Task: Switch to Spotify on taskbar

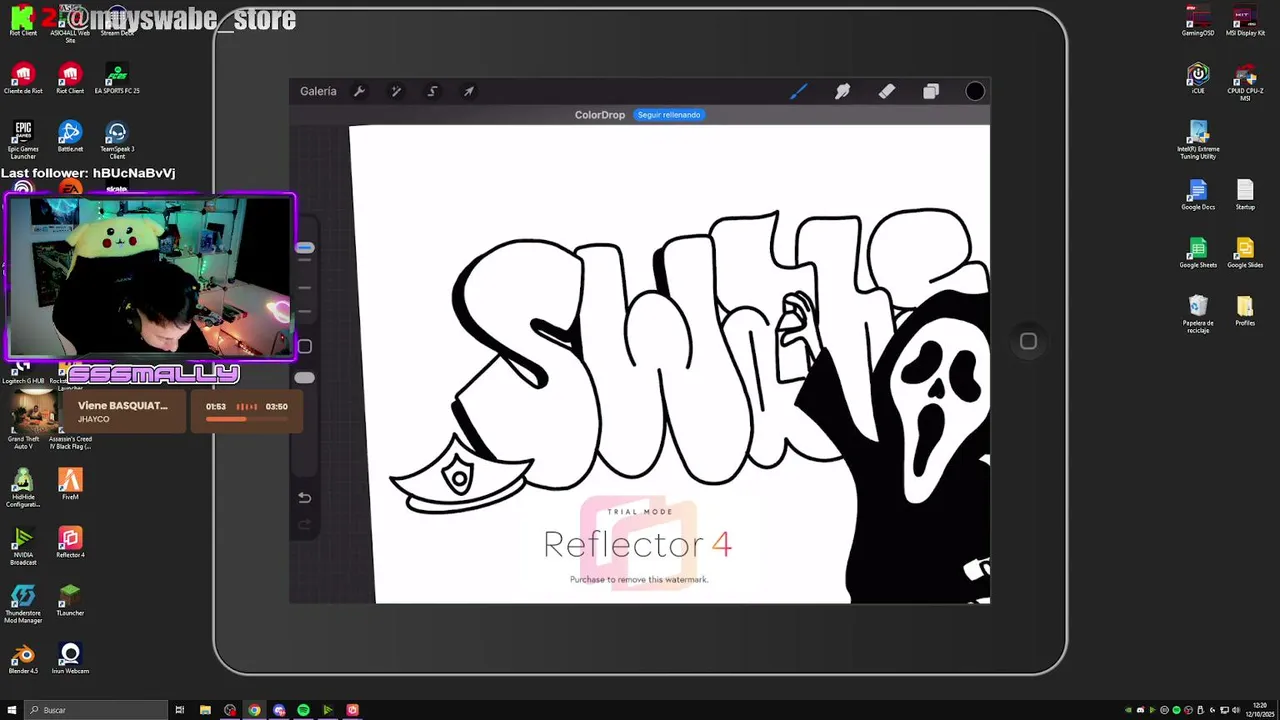Action: (x=303, y=710)
